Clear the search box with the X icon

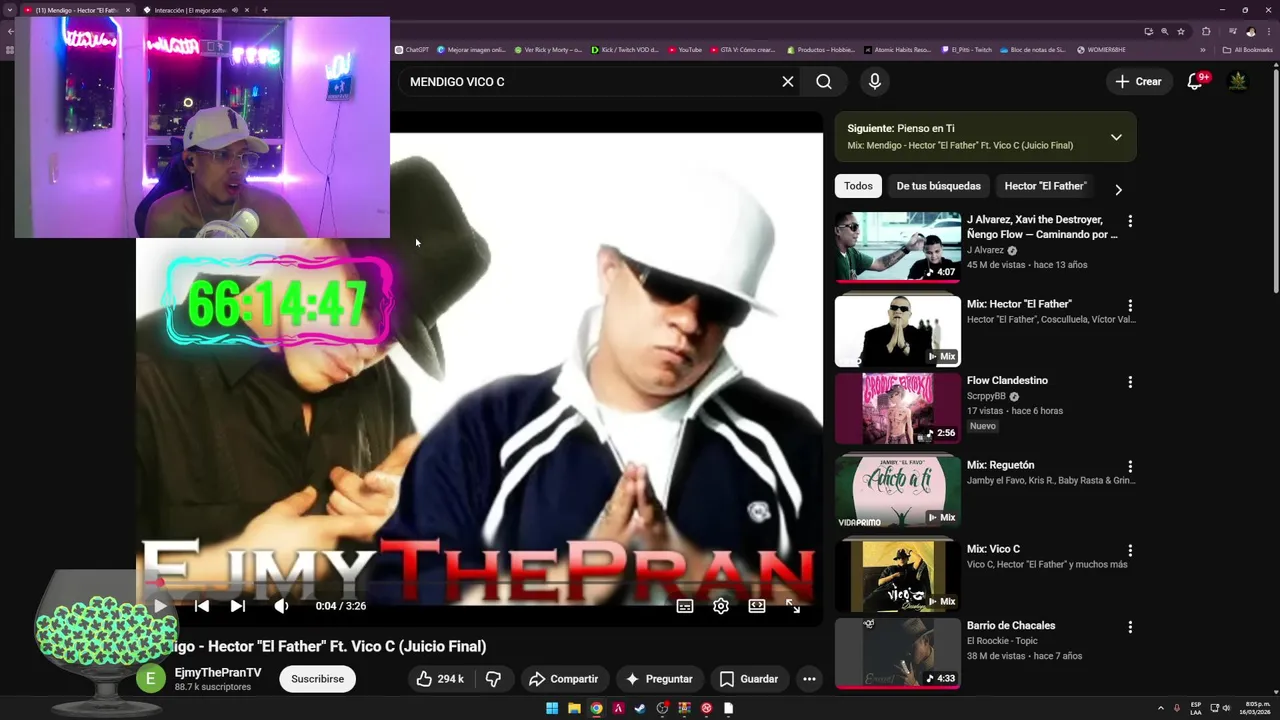788,82
